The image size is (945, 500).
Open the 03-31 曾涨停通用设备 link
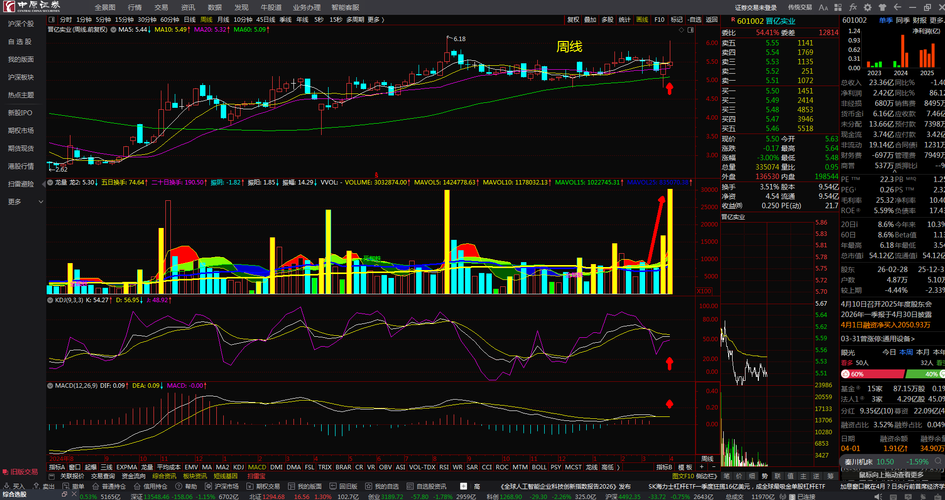click(x=877, y=339)
